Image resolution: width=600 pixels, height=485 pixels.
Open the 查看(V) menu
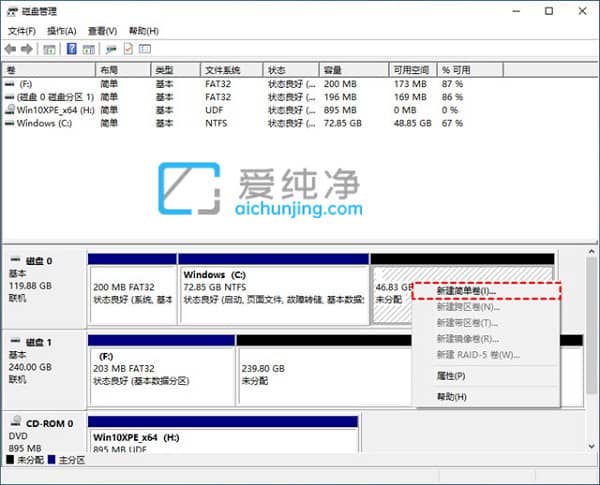click(103, 31)
